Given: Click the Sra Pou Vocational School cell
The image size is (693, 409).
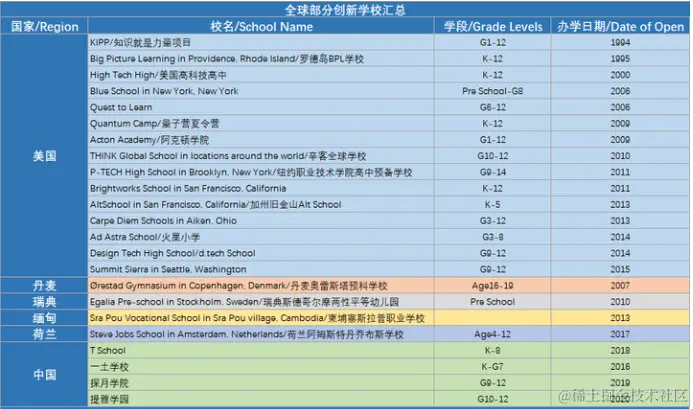Looking at the screenshot, I should click(261, 318).
